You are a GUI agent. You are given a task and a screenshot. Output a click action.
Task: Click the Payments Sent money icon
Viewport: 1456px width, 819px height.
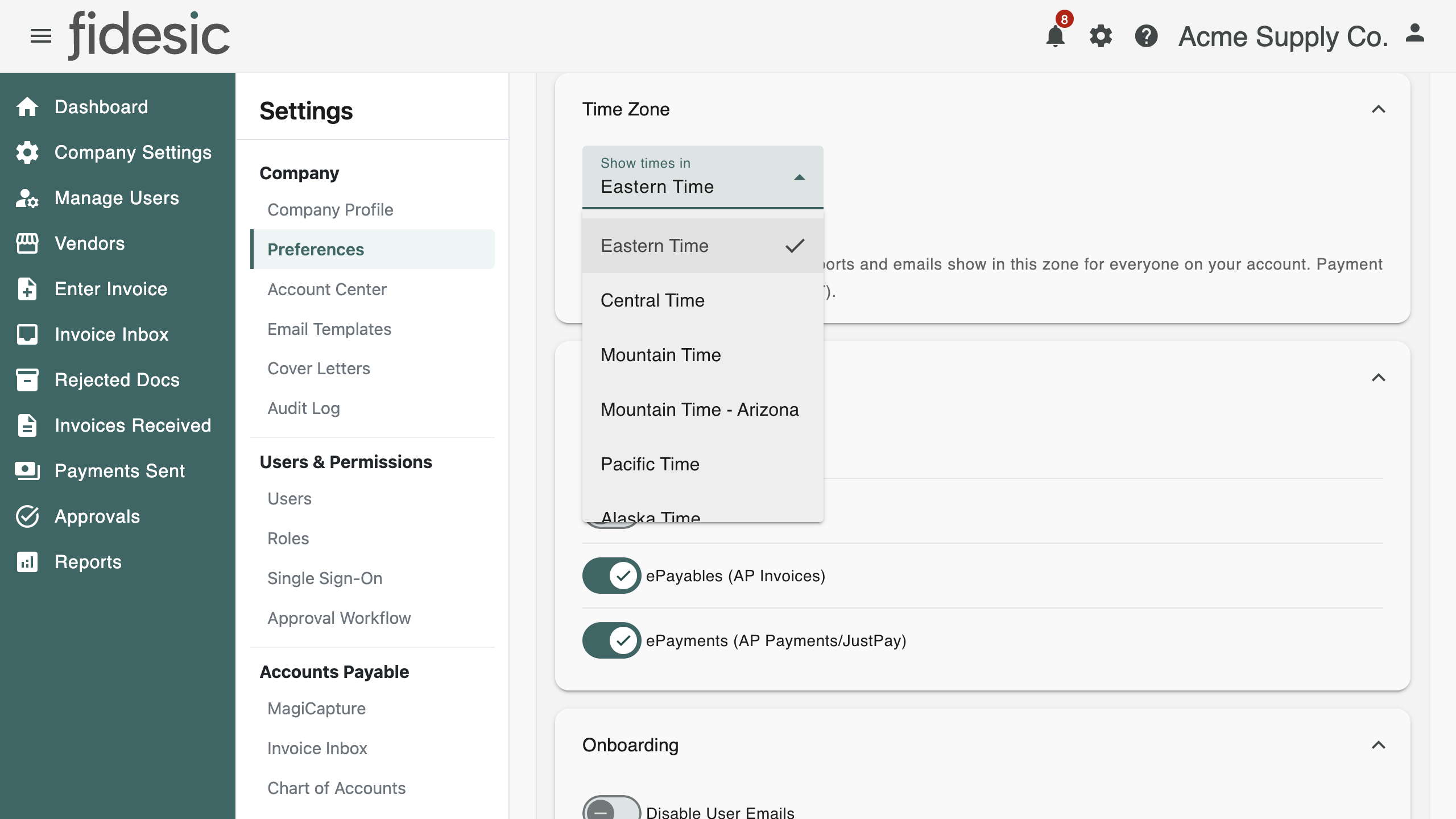[27, 471]
